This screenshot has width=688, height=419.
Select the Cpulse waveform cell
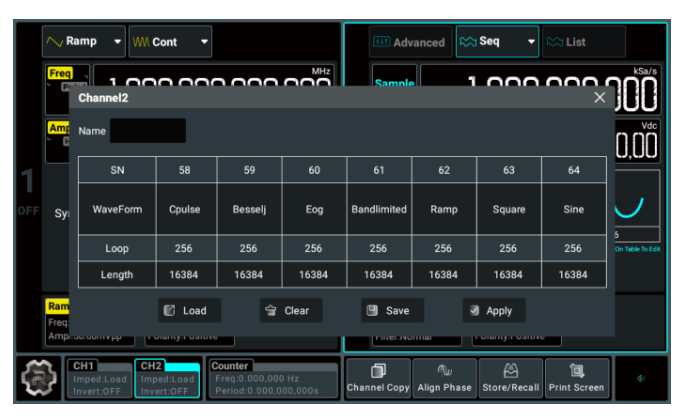pyautogui.click(x=185, y=209)
